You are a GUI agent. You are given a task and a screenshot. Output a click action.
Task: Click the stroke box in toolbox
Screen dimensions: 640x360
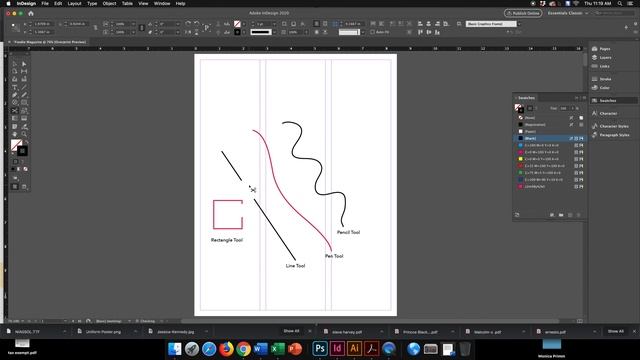22,151
